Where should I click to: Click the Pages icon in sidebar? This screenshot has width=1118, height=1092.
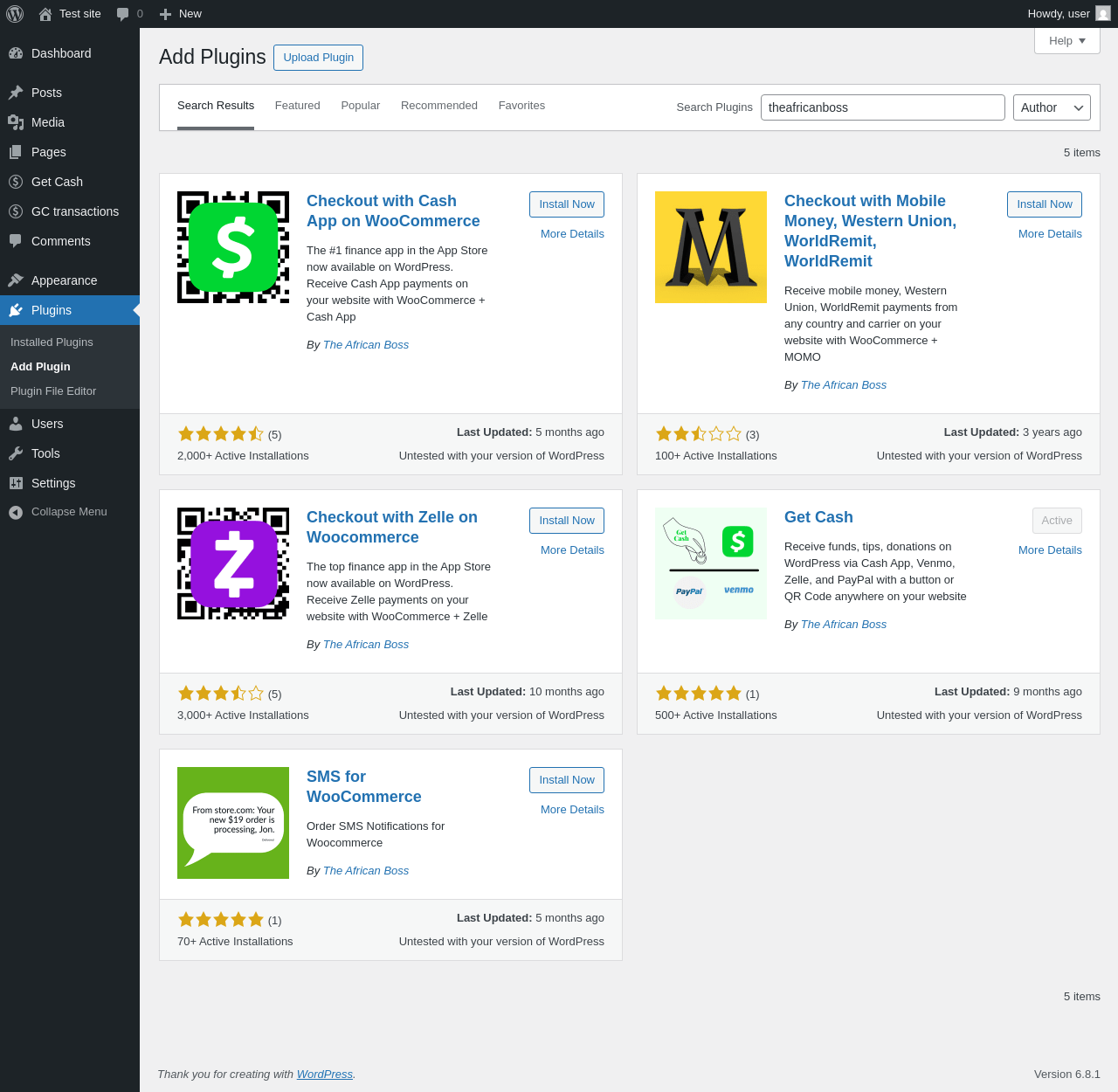[16, 152]
